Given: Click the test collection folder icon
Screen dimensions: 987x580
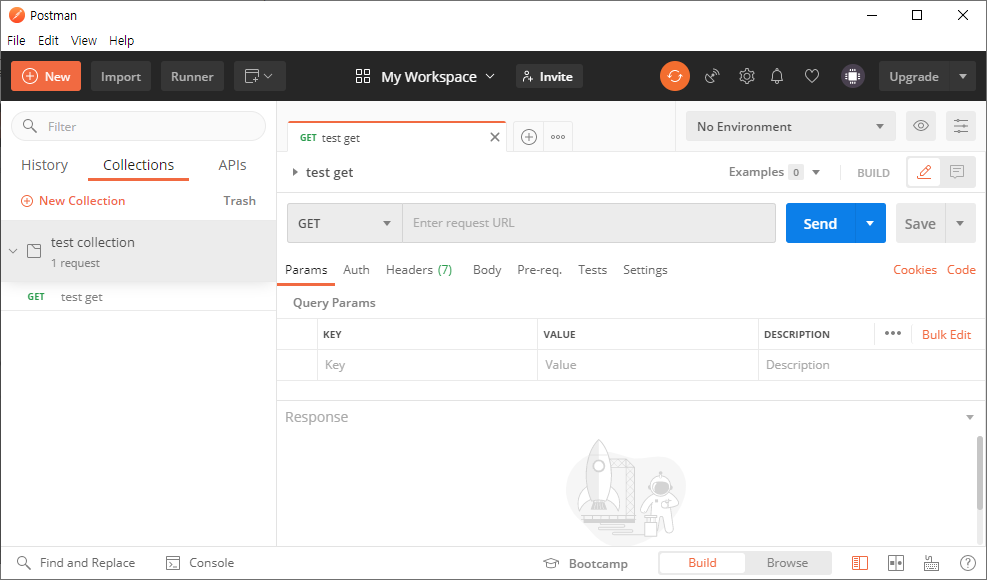Looking at the screenshot, I should (34, 251).
